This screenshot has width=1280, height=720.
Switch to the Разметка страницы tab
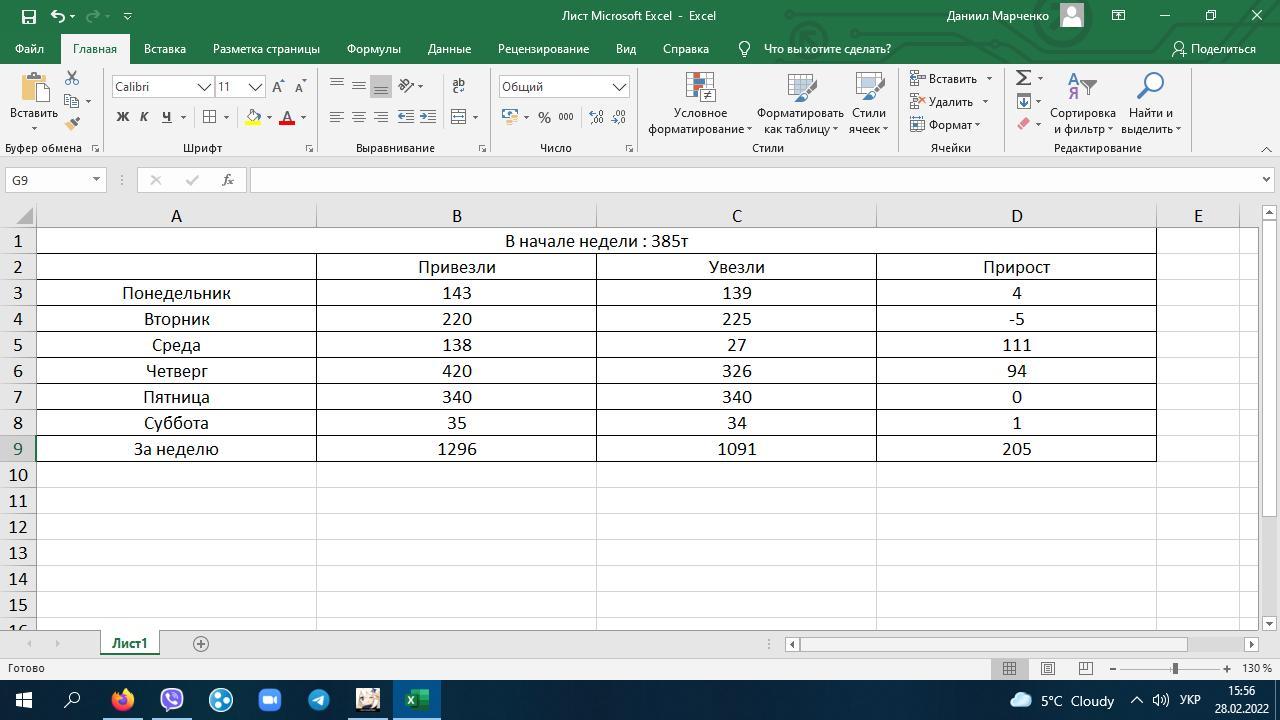coord(266,48)
